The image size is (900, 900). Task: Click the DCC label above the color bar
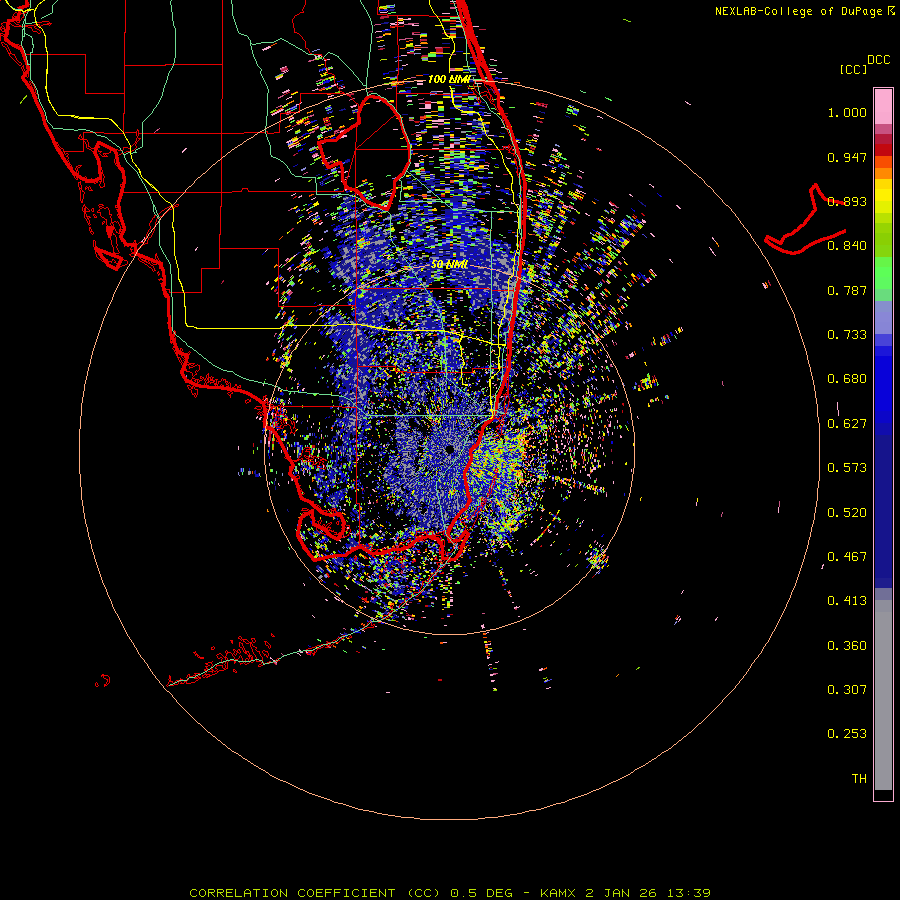(878, 59)
